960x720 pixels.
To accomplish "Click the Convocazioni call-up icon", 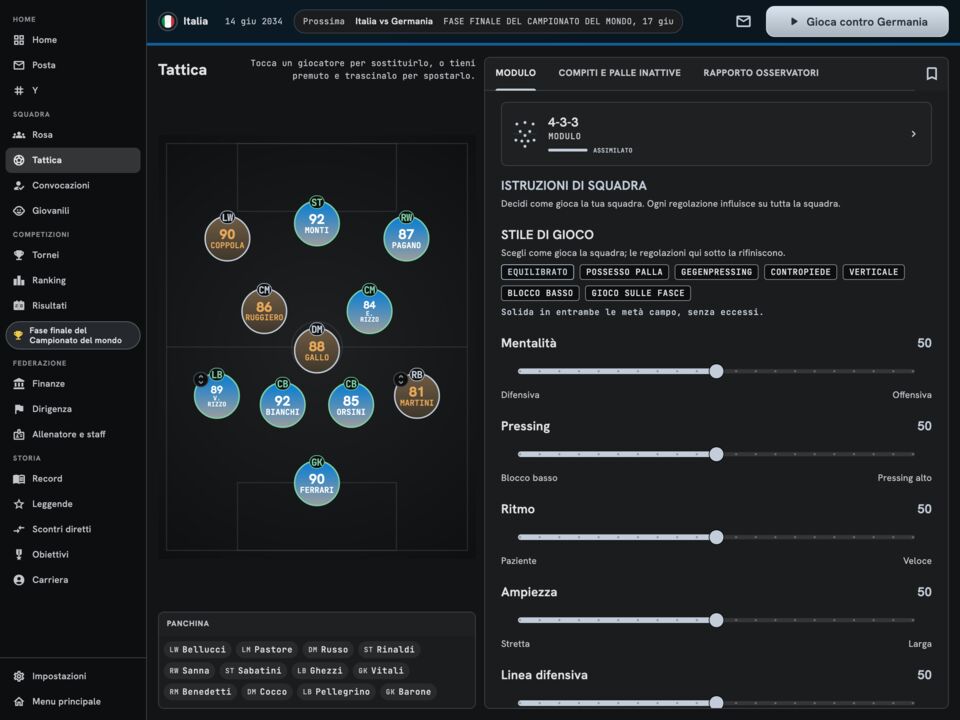I will pos(19,186).
